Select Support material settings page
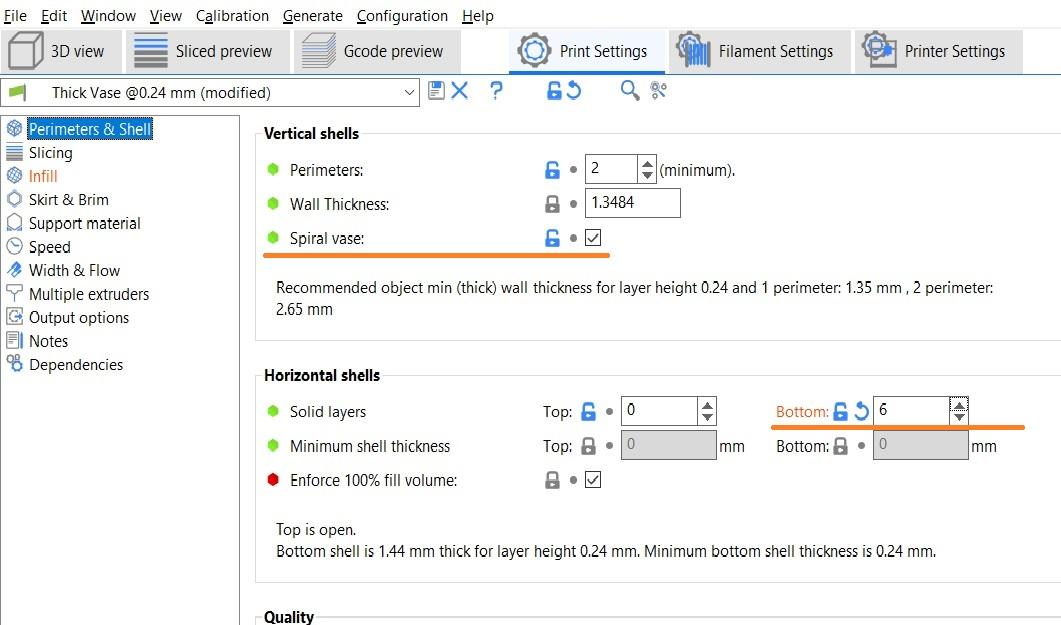The height and width of the screenshot is (625, 1061). tap(84, 223)
